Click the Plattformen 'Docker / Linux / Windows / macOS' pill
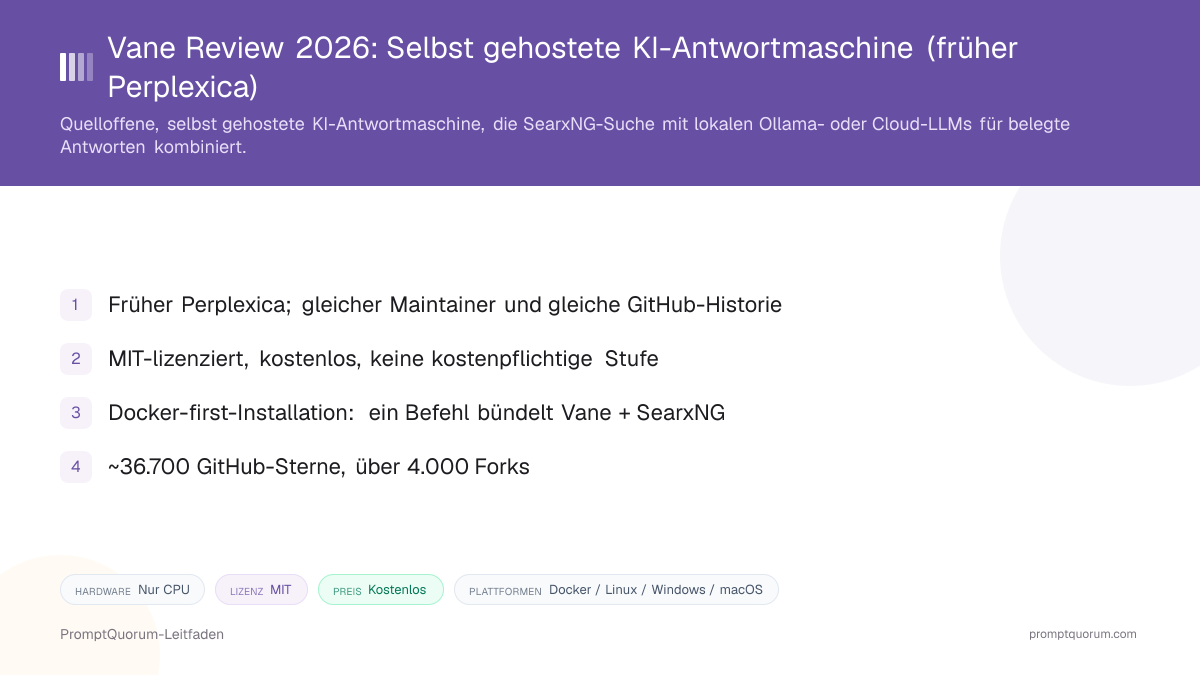This screenshot has width=1200, height=675. tap(616, 590)
